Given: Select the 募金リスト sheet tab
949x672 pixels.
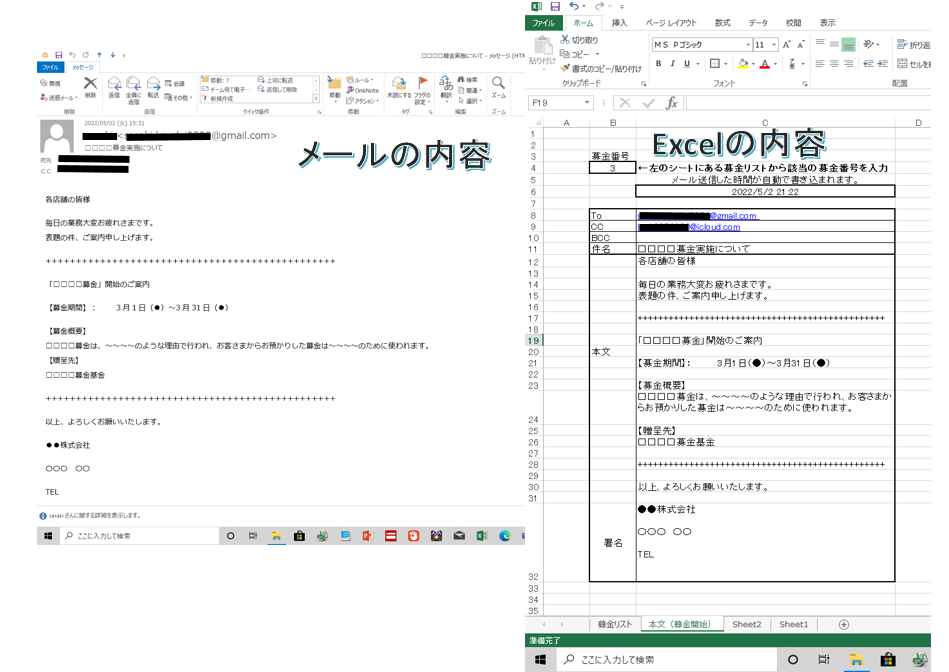Looking at the screenshot, I should tap(616, 624).
